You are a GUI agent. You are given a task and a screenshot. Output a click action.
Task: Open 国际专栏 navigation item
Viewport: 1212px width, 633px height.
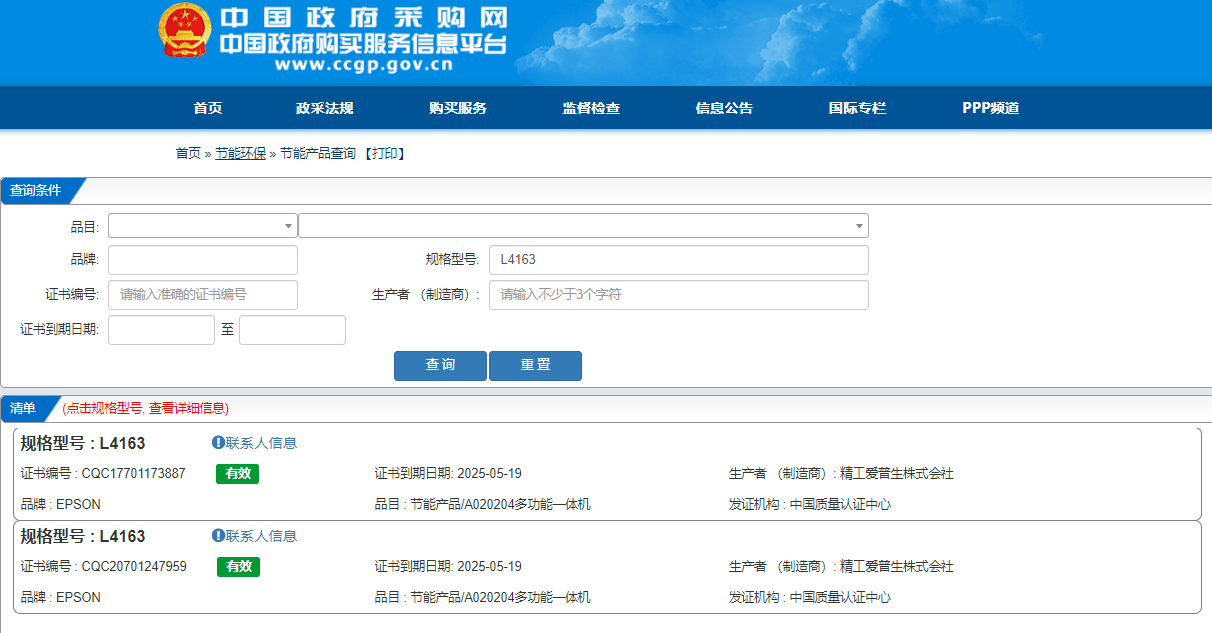[857, 108]
